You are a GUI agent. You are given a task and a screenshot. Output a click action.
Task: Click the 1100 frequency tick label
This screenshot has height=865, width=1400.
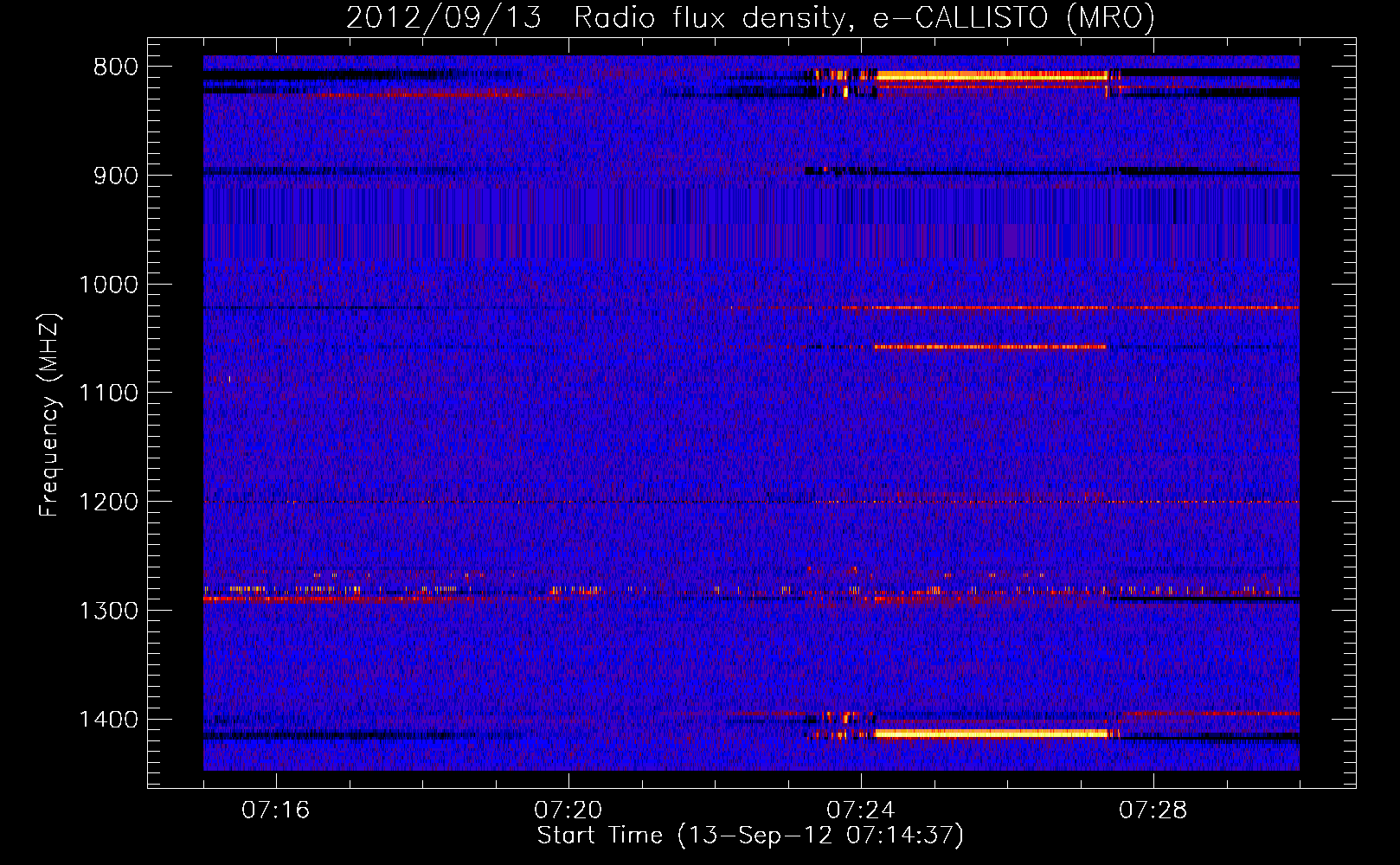coord(108,394)
